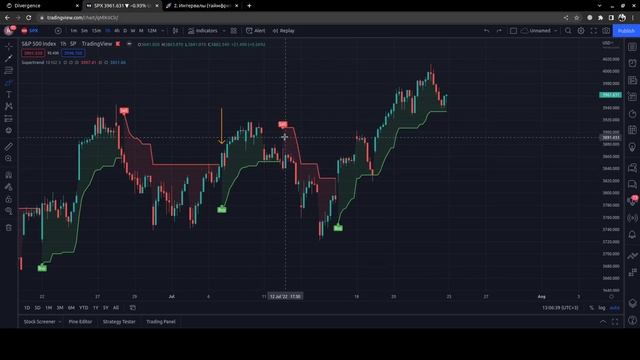Open the go to date calendar icon

(x=133, y=308)
